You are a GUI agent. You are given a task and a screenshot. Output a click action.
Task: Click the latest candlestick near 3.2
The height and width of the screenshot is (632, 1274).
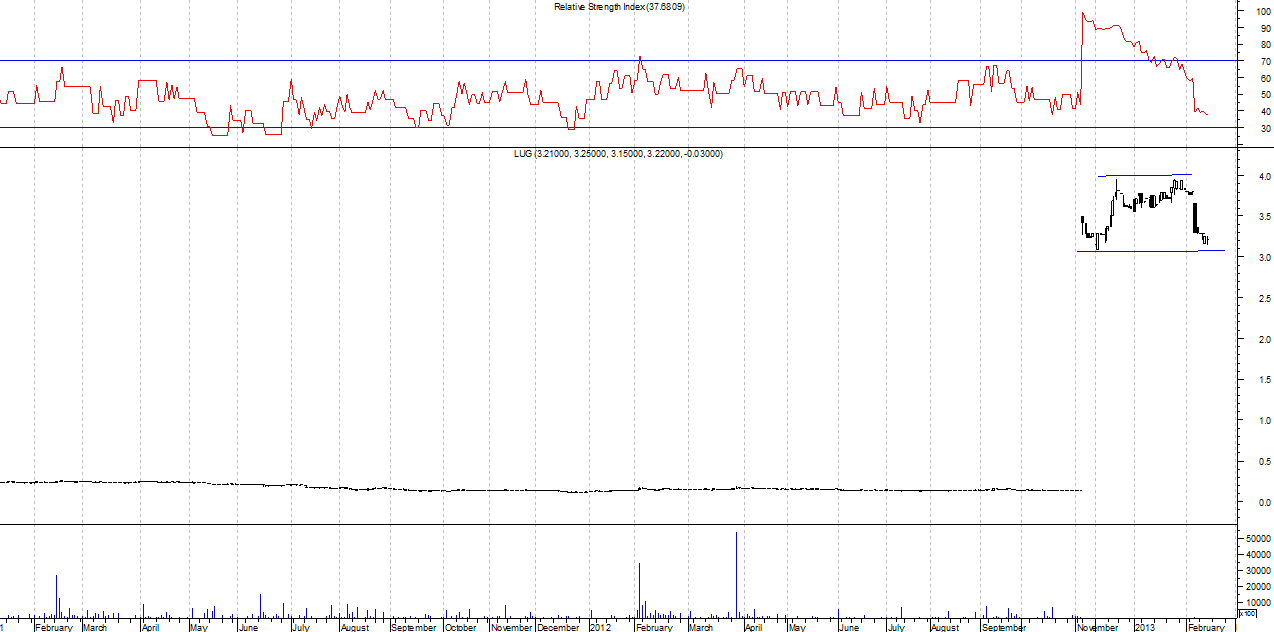click(x=1206, y=239)
